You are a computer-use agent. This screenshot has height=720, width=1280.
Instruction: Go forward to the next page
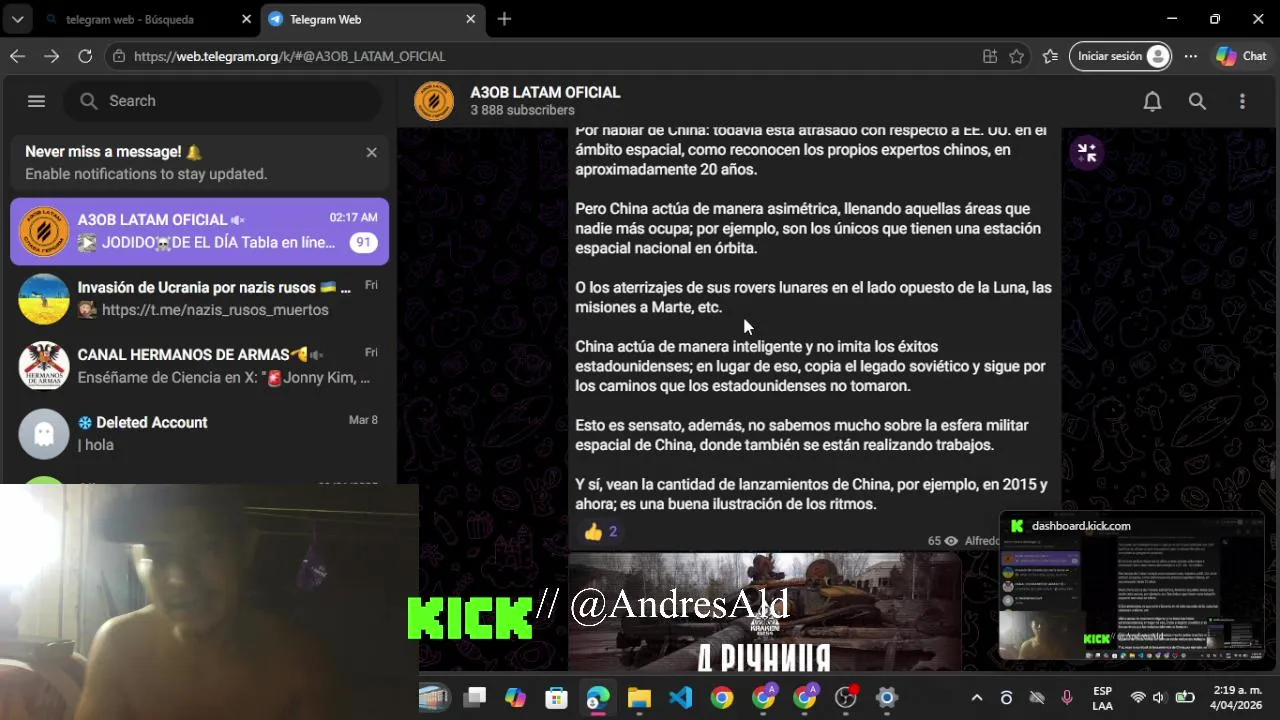pos(51,56)
